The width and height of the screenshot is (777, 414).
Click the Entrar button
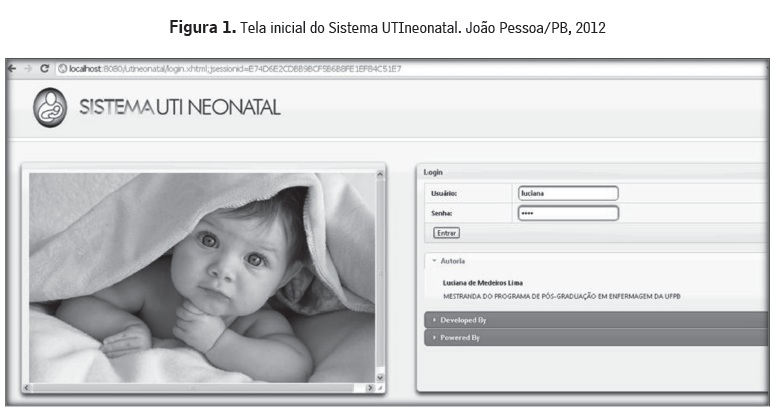[446, 233]
